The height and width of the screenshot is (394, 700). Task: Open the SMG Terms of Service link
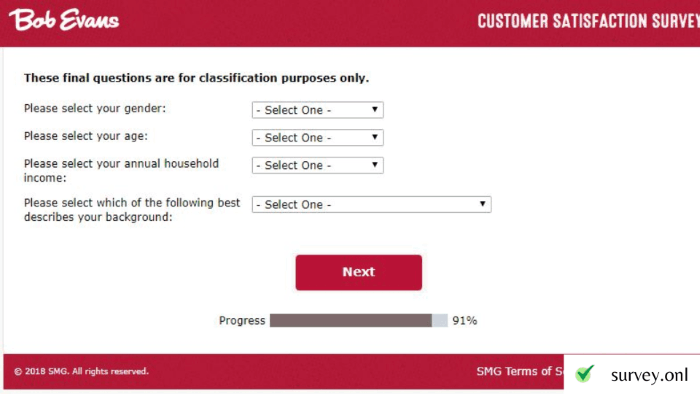[520, 371]
